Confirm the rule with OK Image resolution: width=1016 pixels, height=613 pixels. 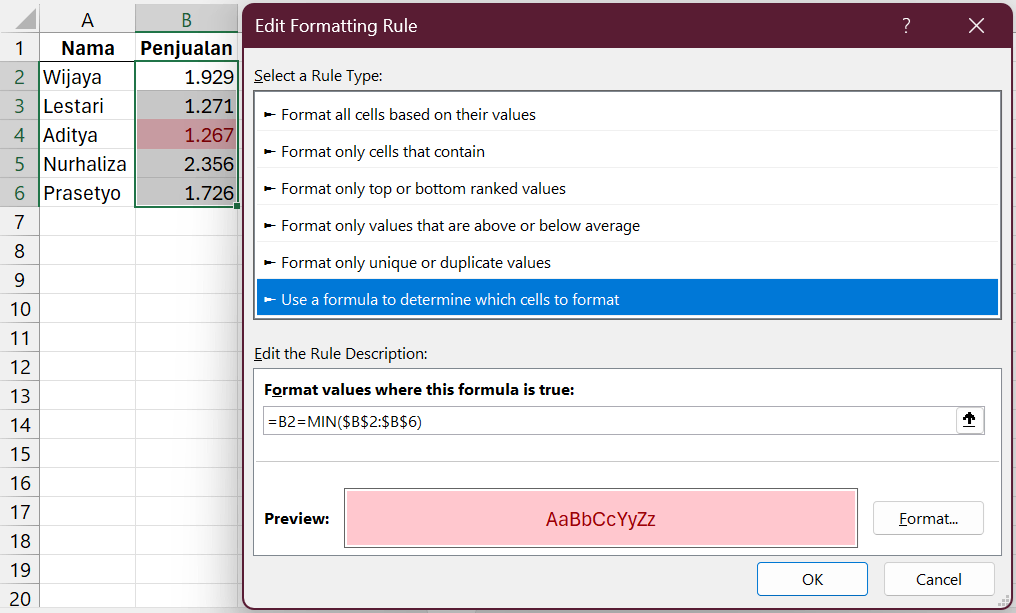pos(812,578)
